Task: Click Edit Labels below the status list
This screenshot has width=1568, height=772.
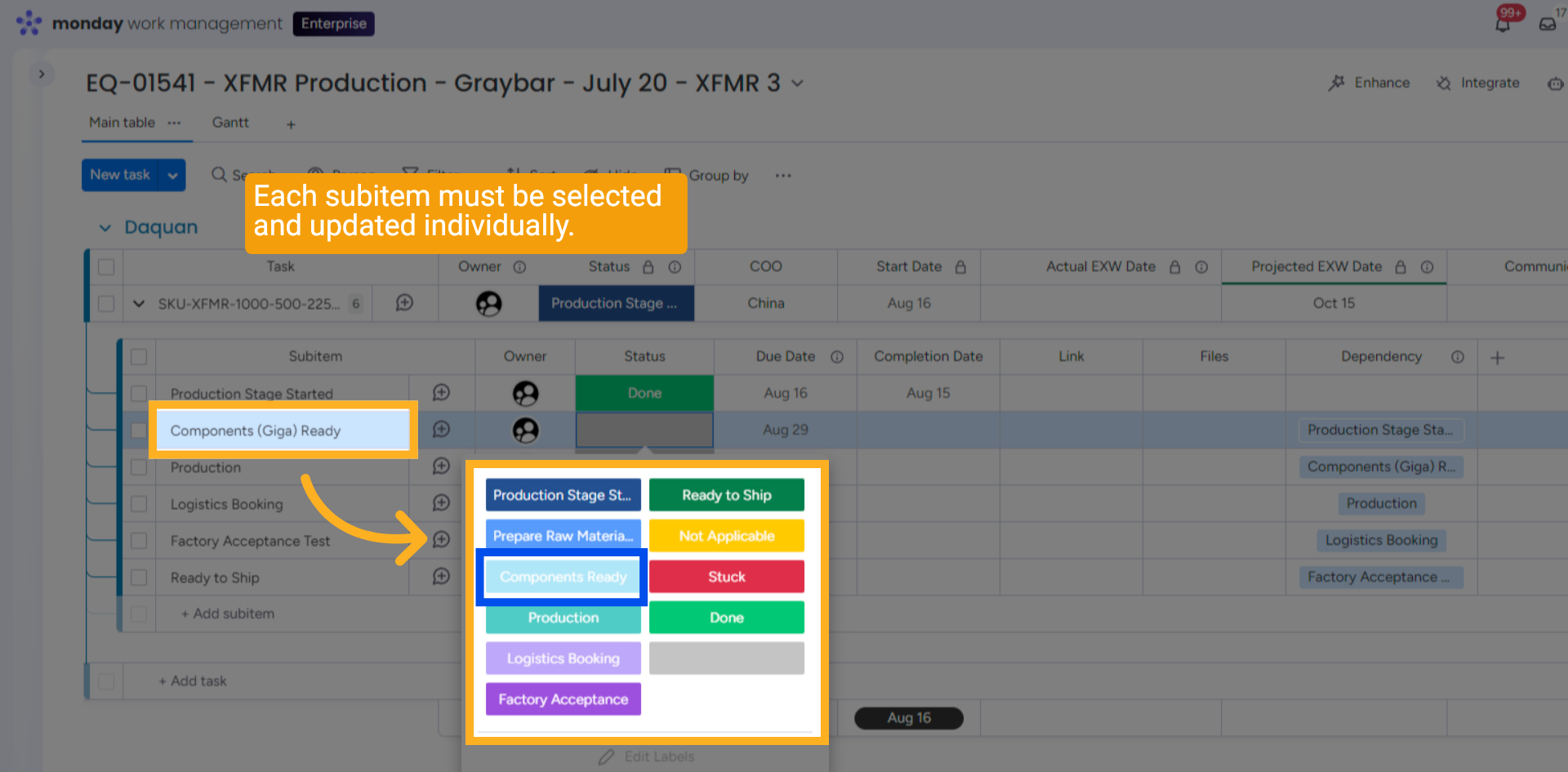Action: point(646,757)
